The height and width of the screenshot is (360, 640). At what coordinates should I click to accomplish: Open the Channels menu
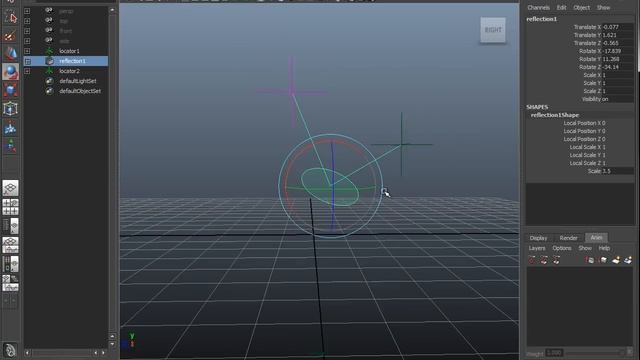click(x=538, y=7)
